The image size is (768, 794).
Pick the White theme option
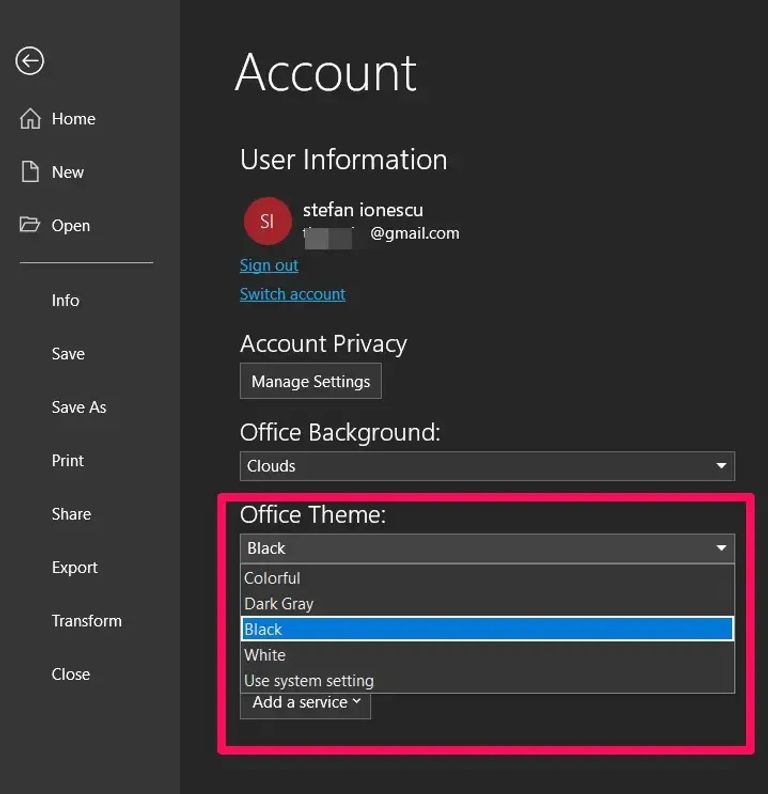pos(265,655)
